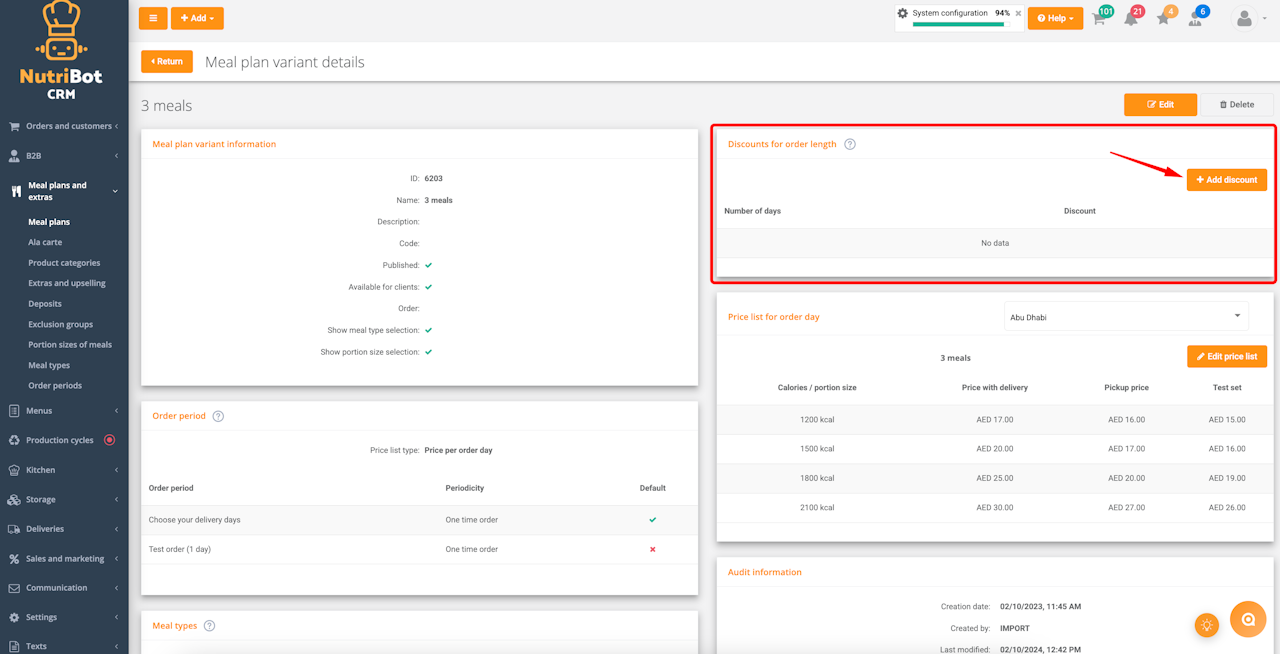Open the notifications bell icon
Screen dimensions: 1280x654
pos(1131,18)
